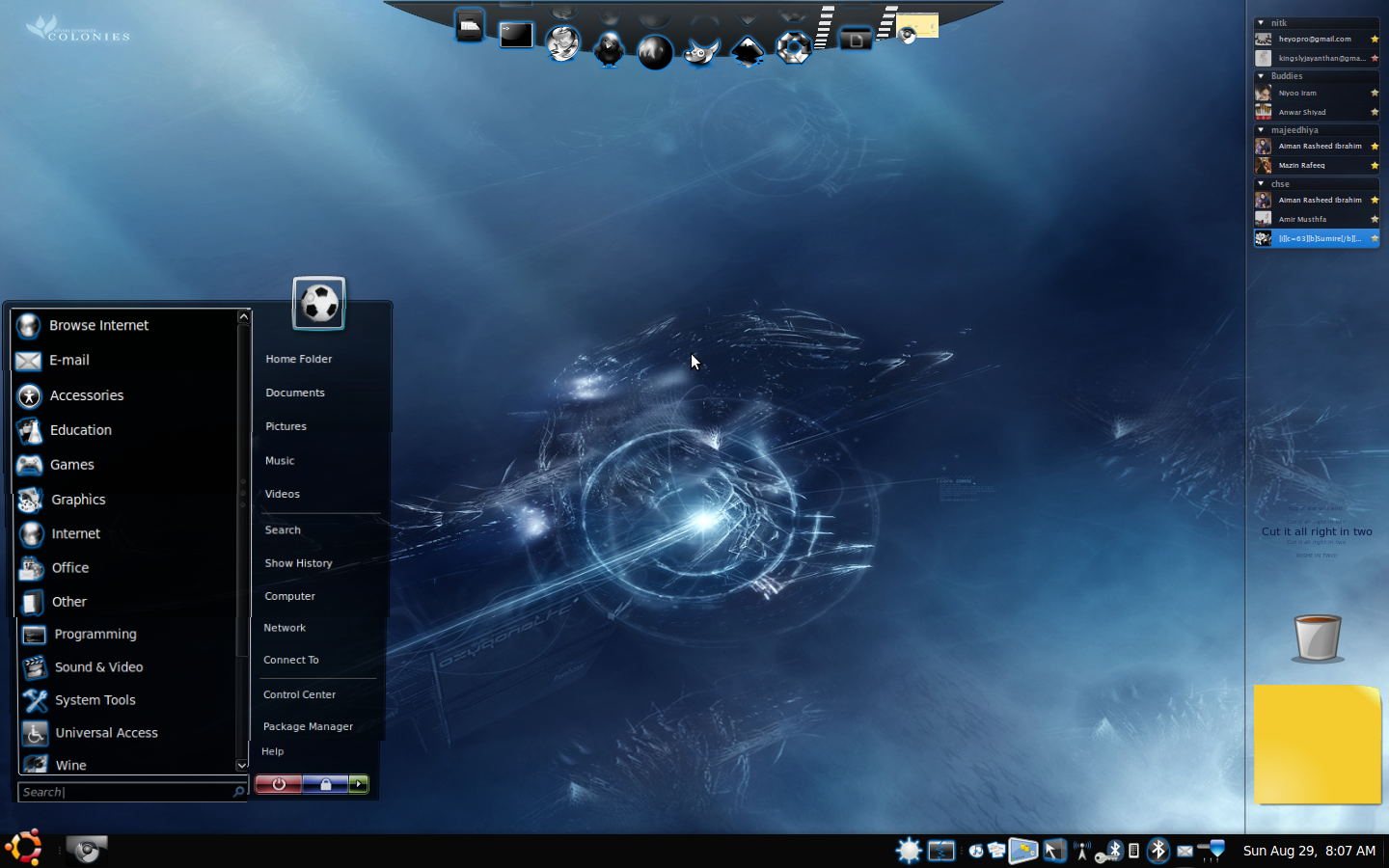The width and height of the screenshot is (1389, 868).
Task: Open Control Center
Action: click(299, 694)
